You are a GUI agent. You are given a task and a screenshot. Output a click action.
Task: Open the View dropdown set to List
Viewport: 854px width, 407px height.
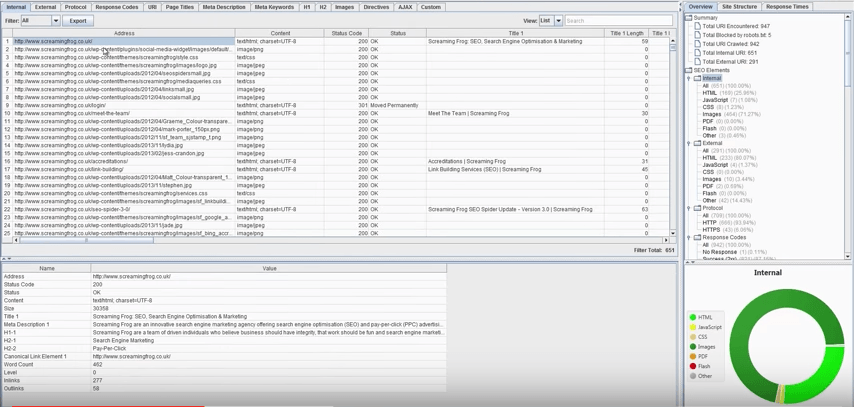click(551, 21)
